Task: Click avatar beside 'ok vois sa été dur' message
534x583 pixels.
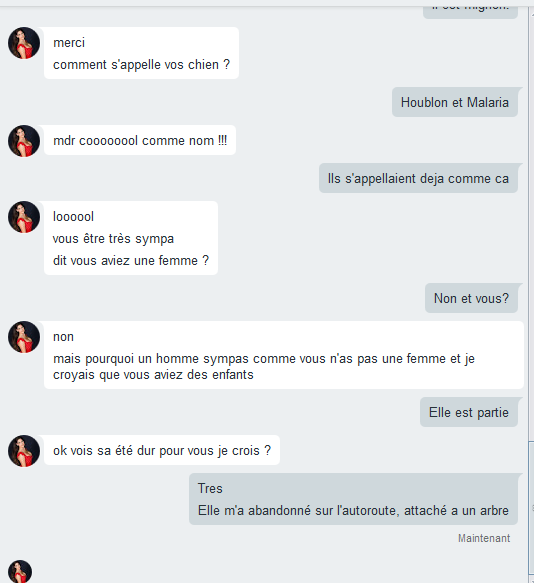Action: [24, 451]
